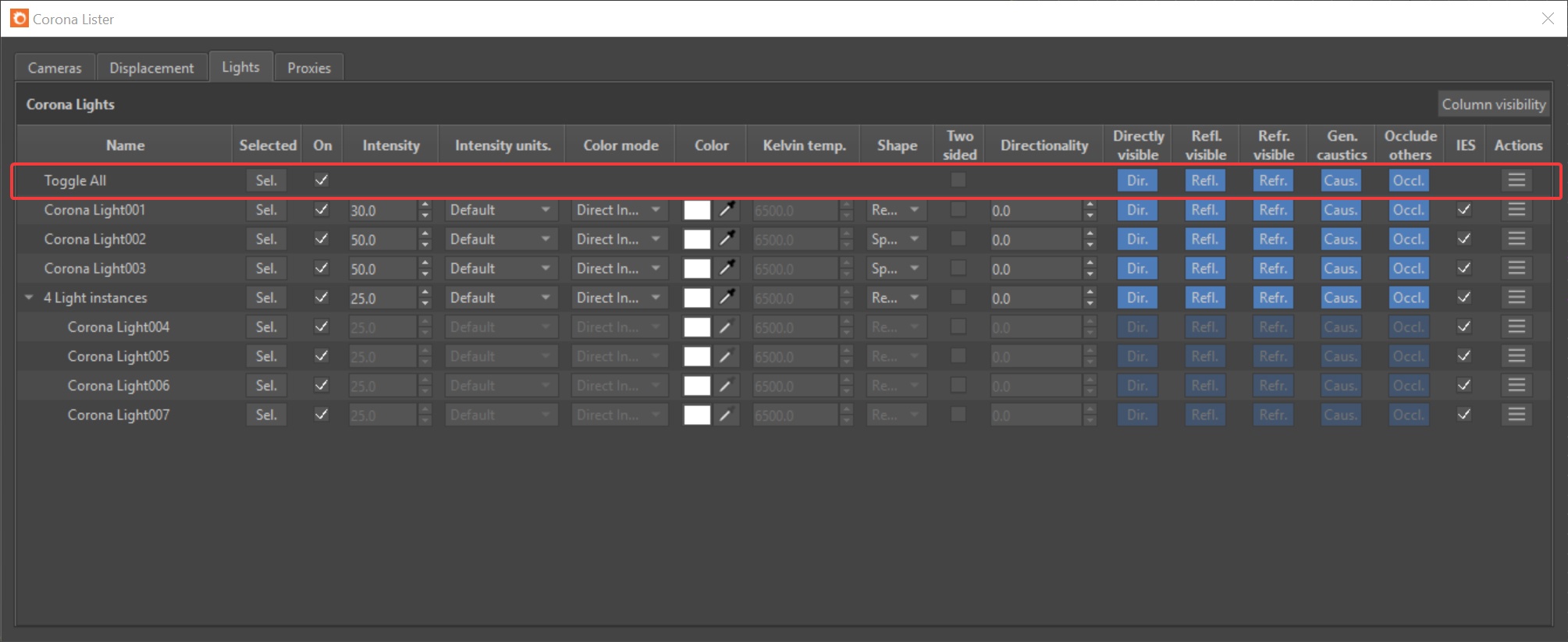The image size is (1568, 642).
Task: Open Intensity units dropdown for 4 Light instances
Action: coord(501,298)
